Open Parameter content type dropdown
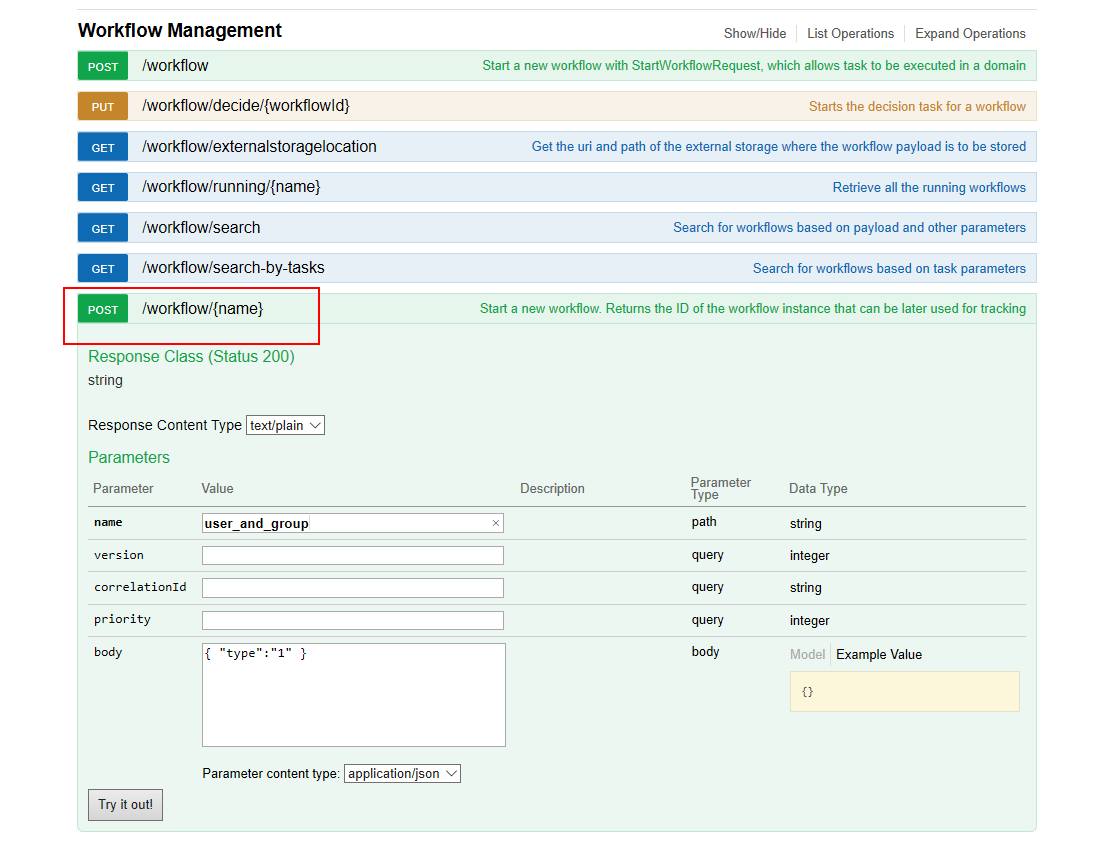This screenshot has width=1097, height=856. pyautogui.click(x=402, y=773)
